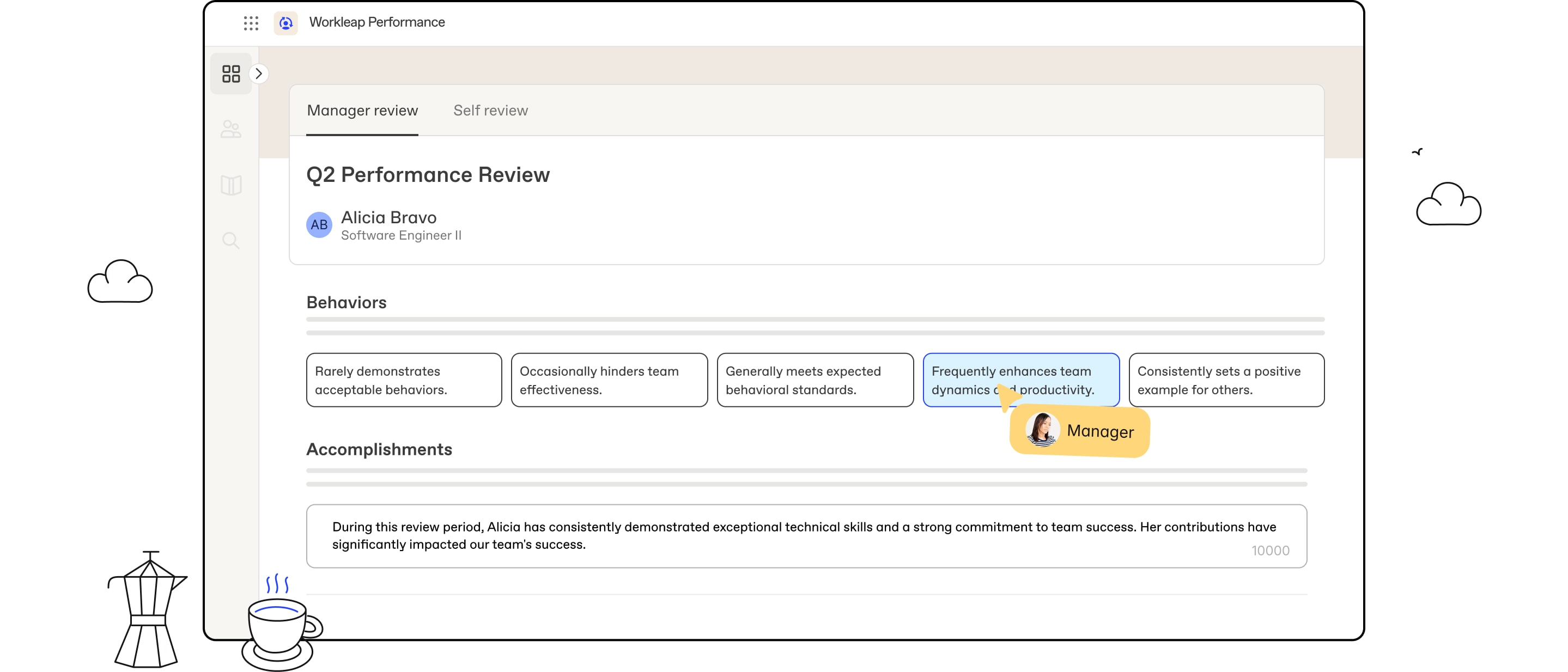The height and width of the screenshot is (672, 1568).
Task: Select Manager review tab
Action: point(363,110)
